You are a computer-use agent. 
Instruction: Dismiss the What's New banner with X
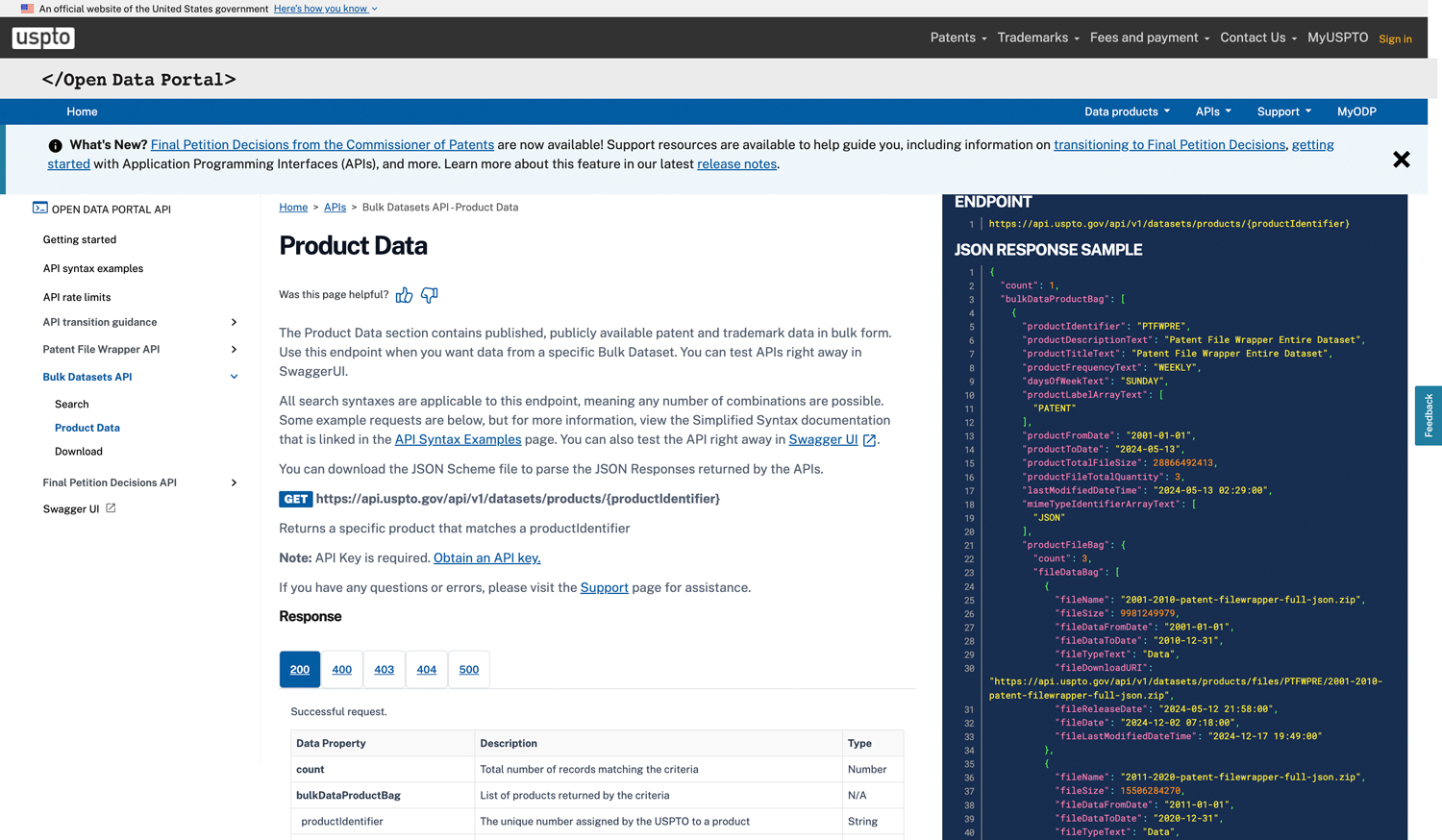point(1401,160)
